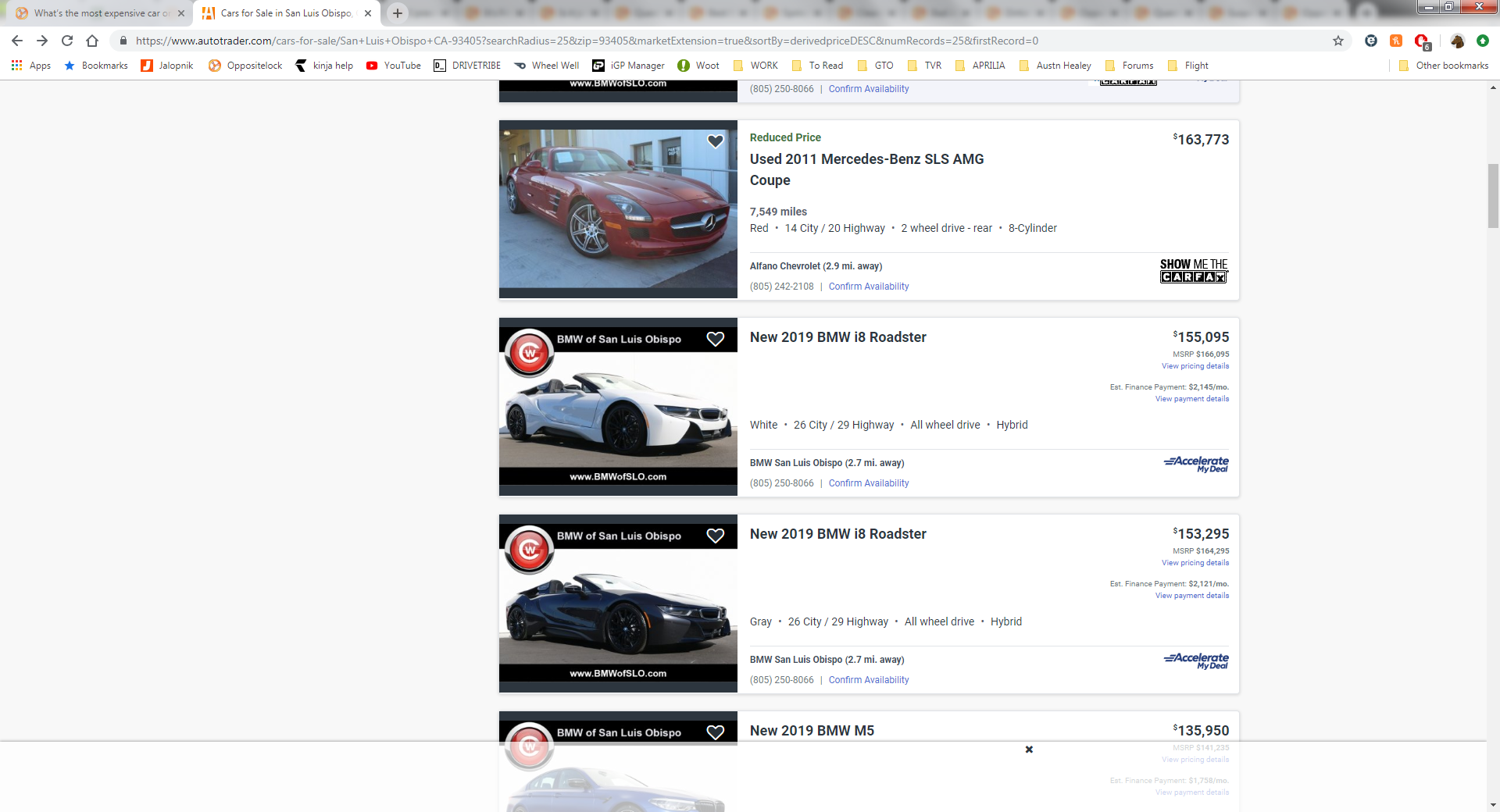Open Accelerate My Deal for the white i8
This screenshot has width=1500, height=812.
pyautogui.click(x=1196, y=464)
